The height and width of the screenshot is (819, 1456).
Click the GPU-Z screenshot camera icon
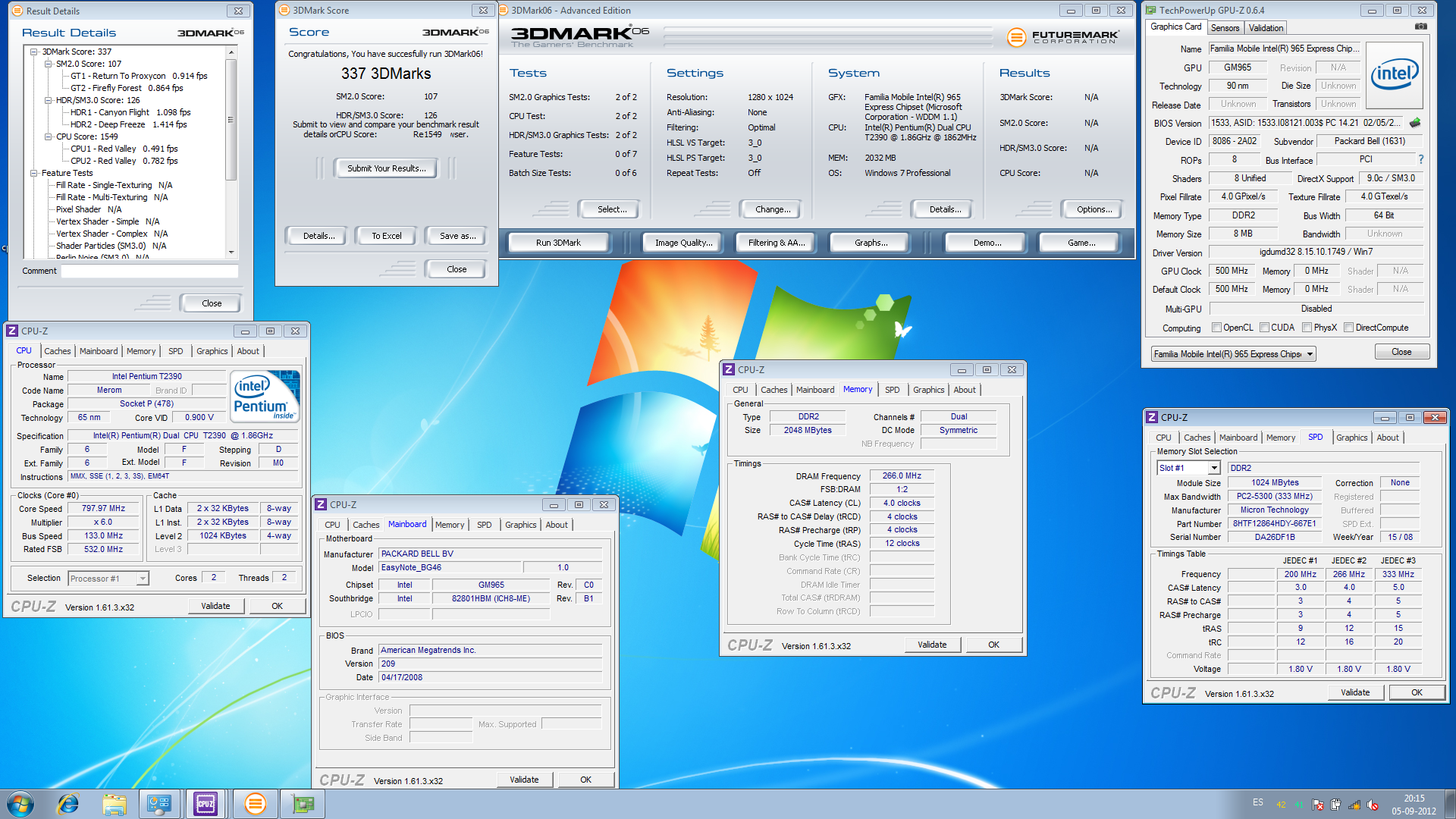1420,27
